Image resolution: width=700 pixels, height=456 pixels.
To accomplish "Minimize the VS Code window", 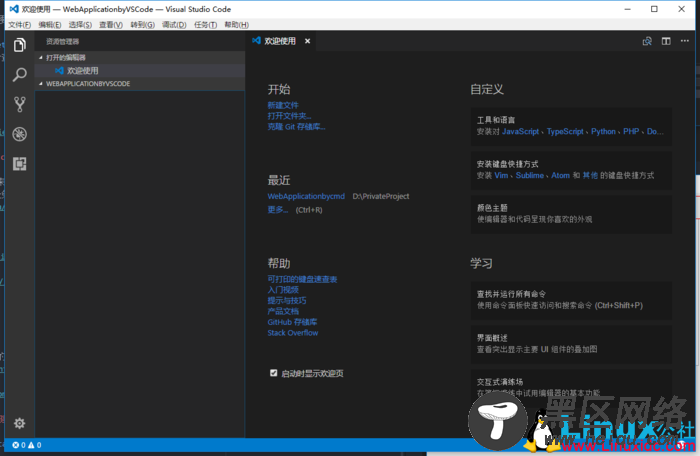I will pyautogui.click(x=628, y=9).
